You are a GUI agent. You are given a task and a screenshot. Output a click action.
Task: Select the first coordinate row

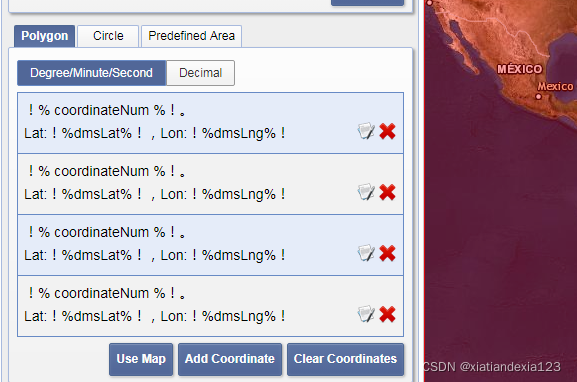210,123
